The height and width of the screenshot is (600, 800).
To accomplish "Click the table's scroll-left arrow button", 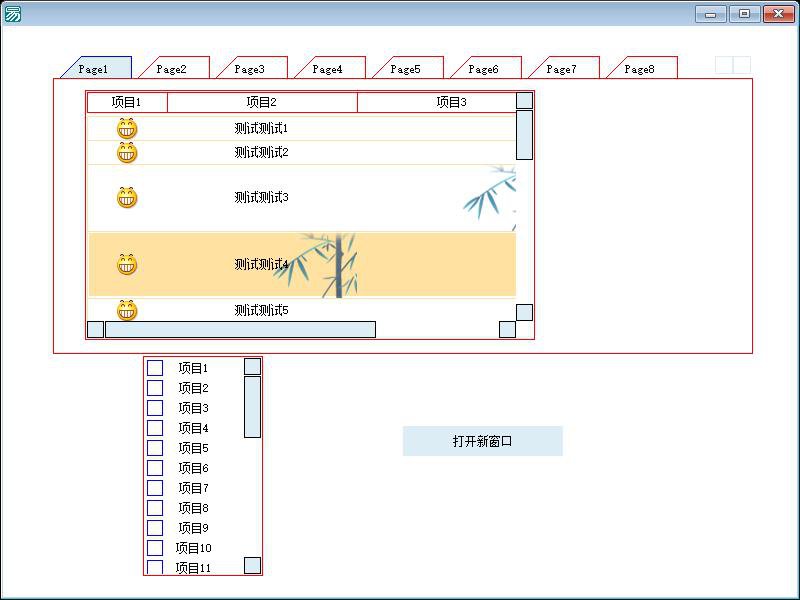I will (x=96, y=330).
